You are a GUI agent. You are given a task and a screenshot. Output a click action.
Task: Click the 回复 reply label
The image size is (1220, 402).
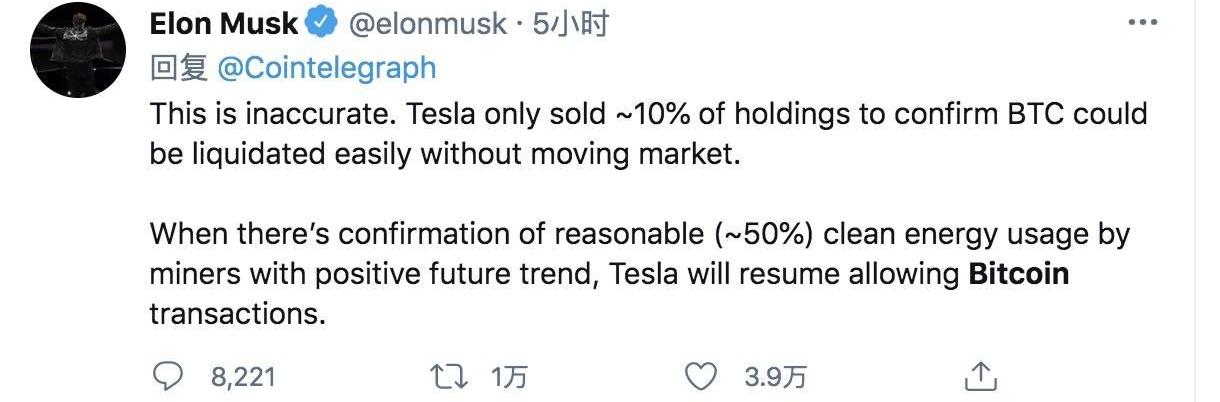pos(179,68)
